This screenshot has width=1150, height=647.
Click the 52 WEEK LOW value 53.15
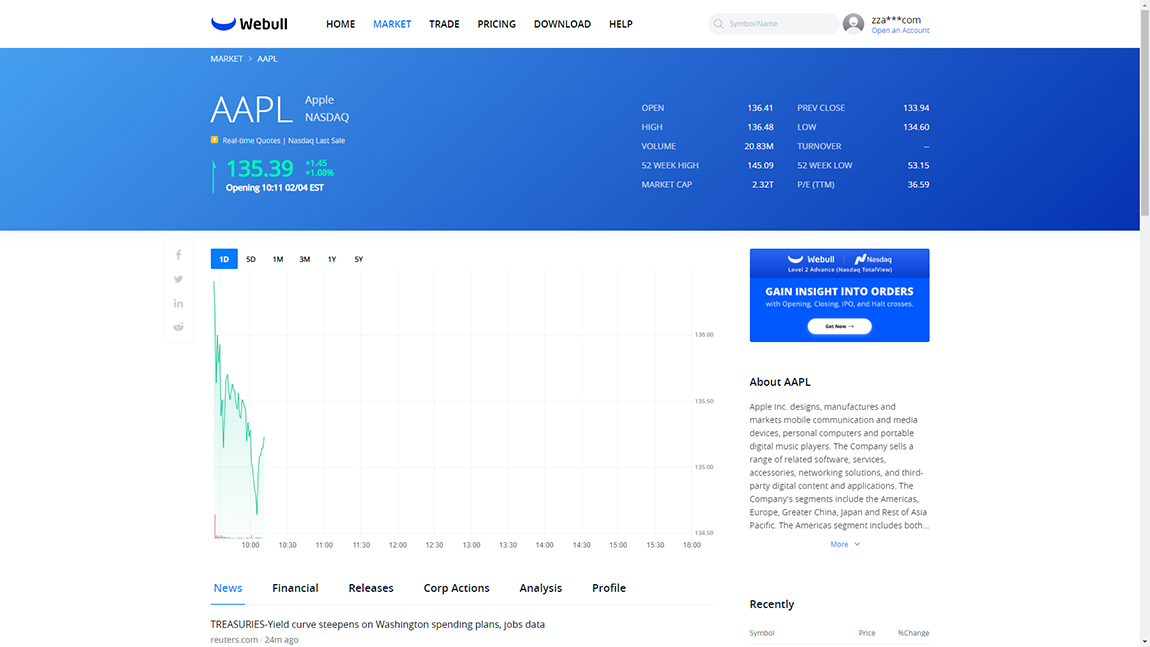pyautogui.click(x=918, y=165)
